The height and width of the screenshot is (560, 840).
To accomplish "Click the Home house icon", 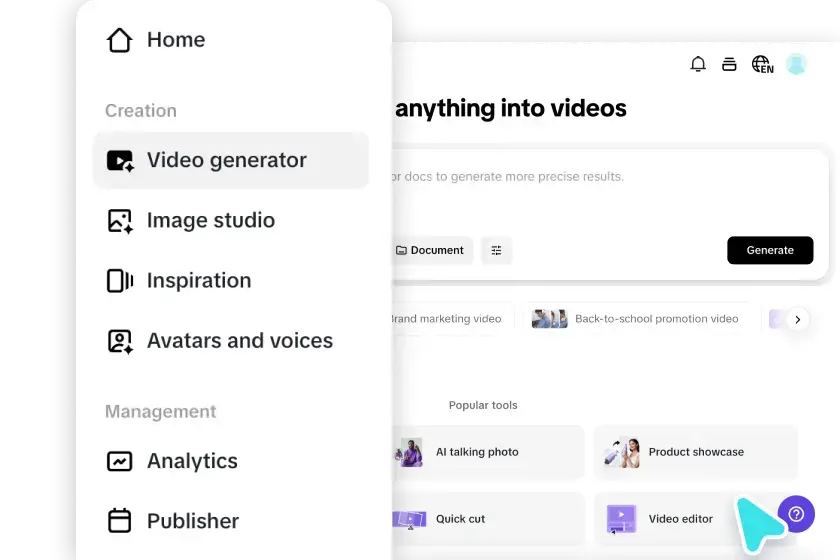I will click(119, 40).
